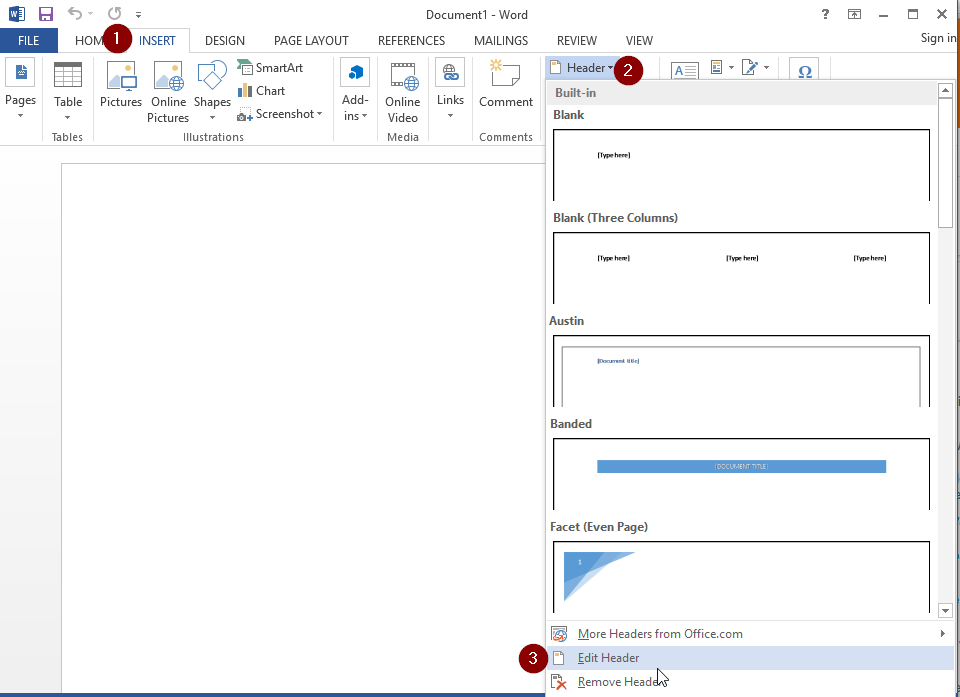Open More Headers from Office.com
Image resolution: width=960 pixels, height=697 pixels.
click(x=660, y=633)
